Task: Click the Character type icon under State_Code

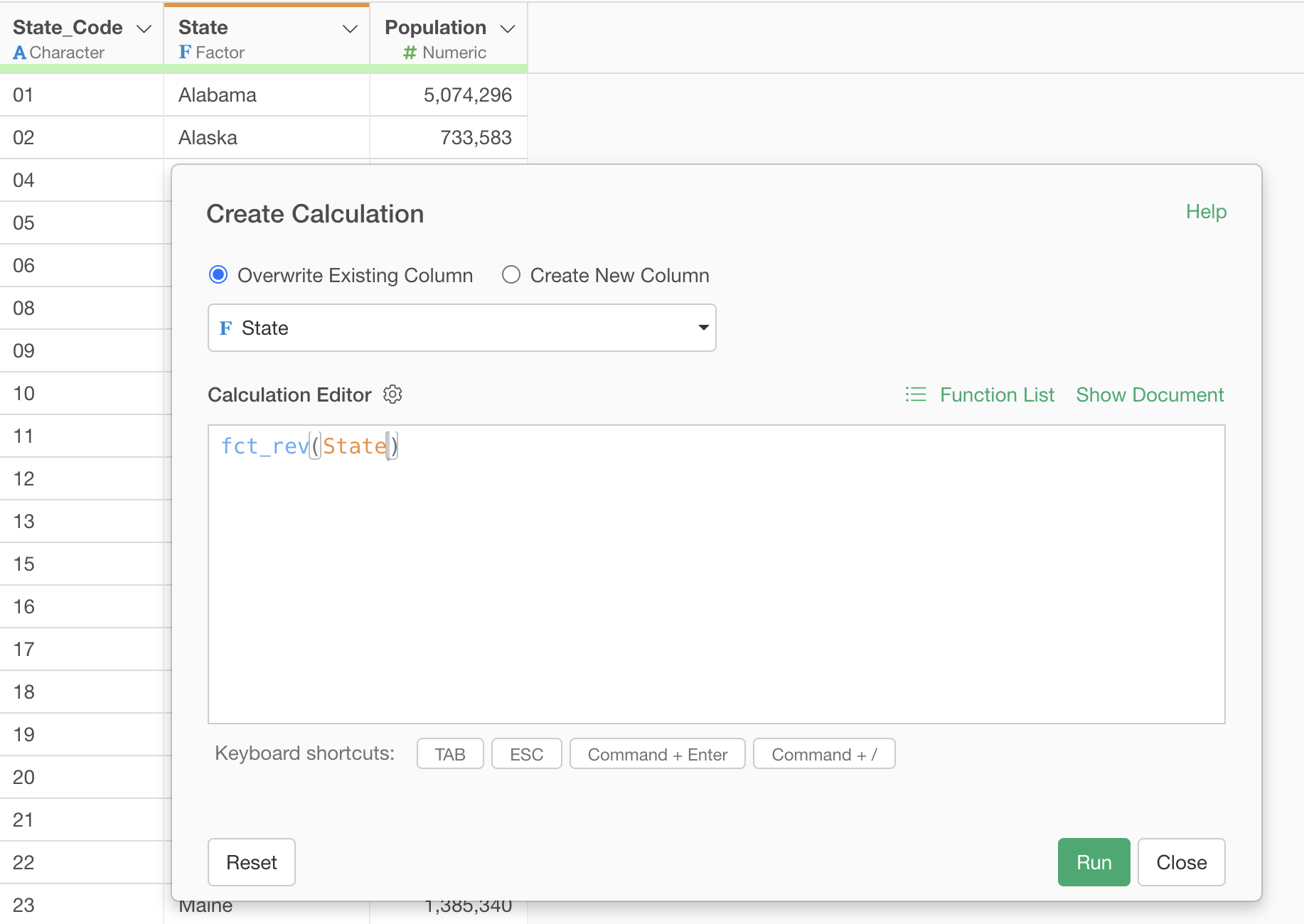Action: [19, 53]
